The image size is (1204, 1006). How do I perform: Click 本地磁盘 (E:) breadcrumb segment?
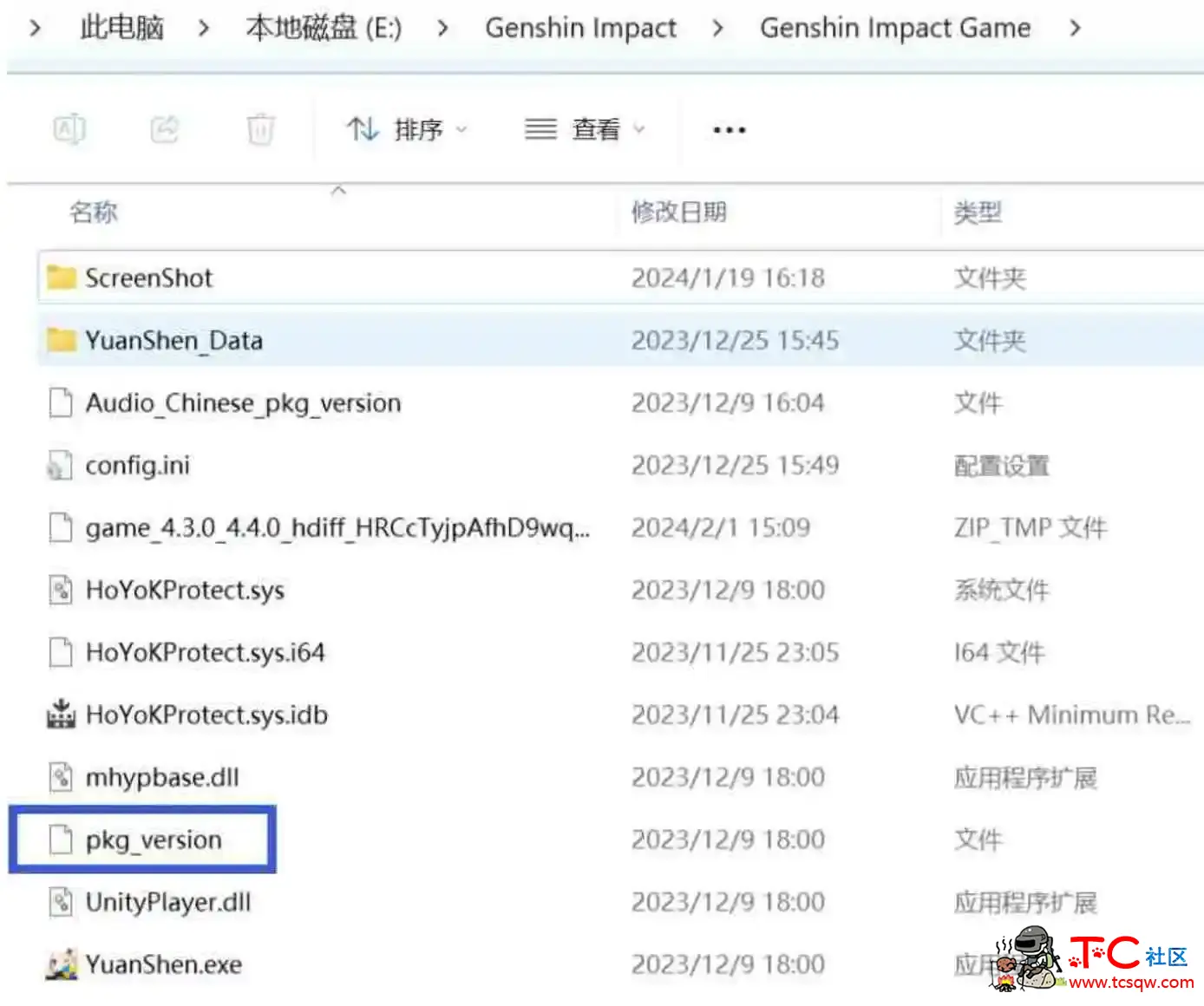pos(324,28)
